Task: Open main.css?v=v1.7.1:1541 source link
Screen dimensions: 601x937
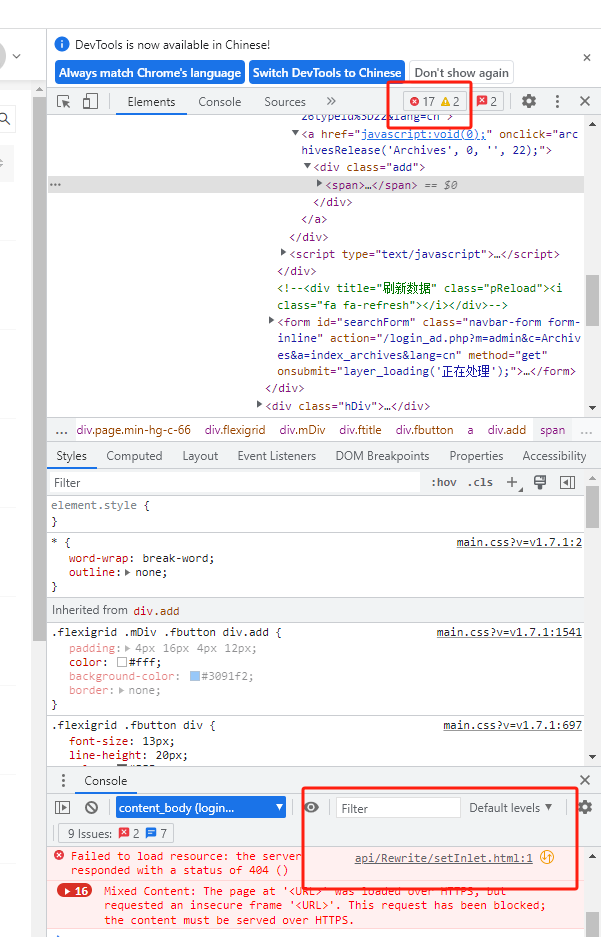Action: point(509,632)
